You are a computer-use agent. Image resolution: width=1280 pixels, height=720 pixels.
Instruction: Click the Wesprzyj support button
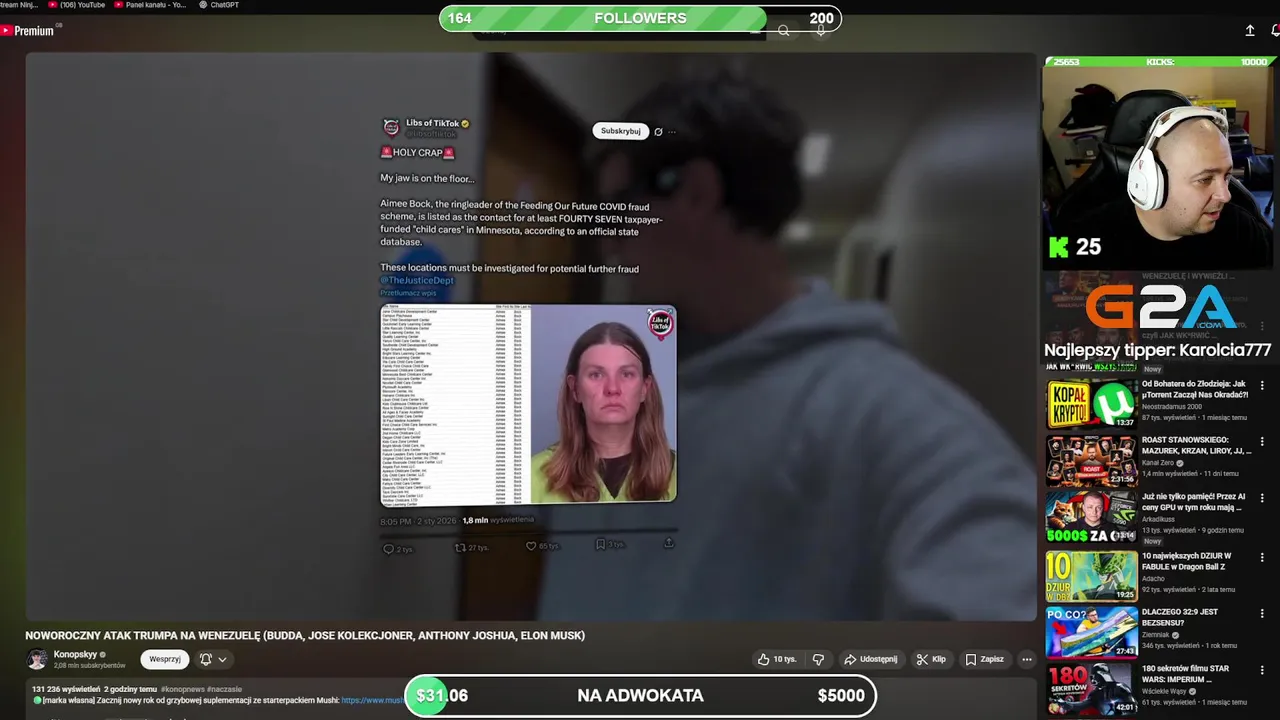[165, 659]
